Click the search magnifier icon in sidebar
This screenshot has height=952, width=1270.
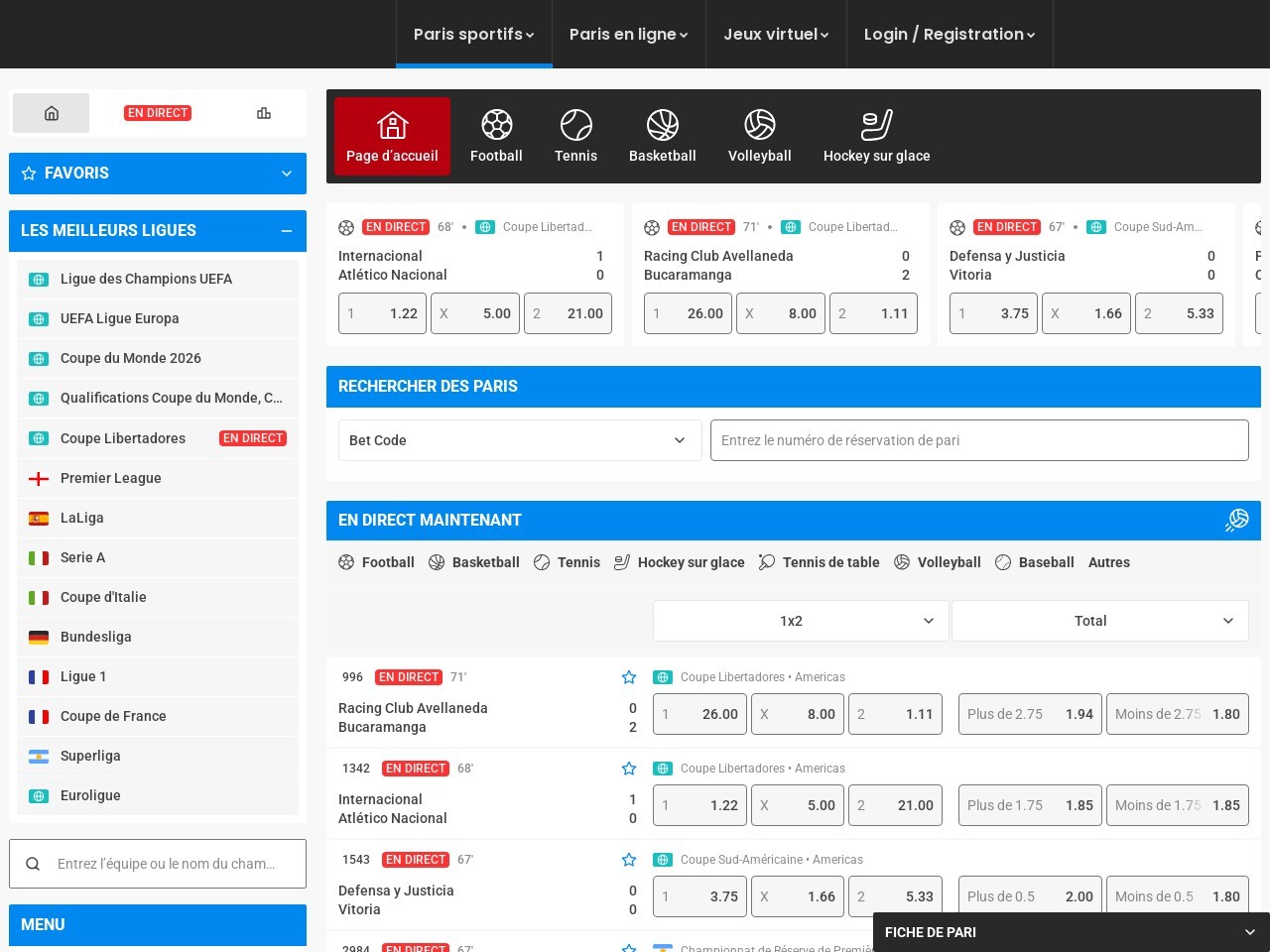[x=33, y=864]
